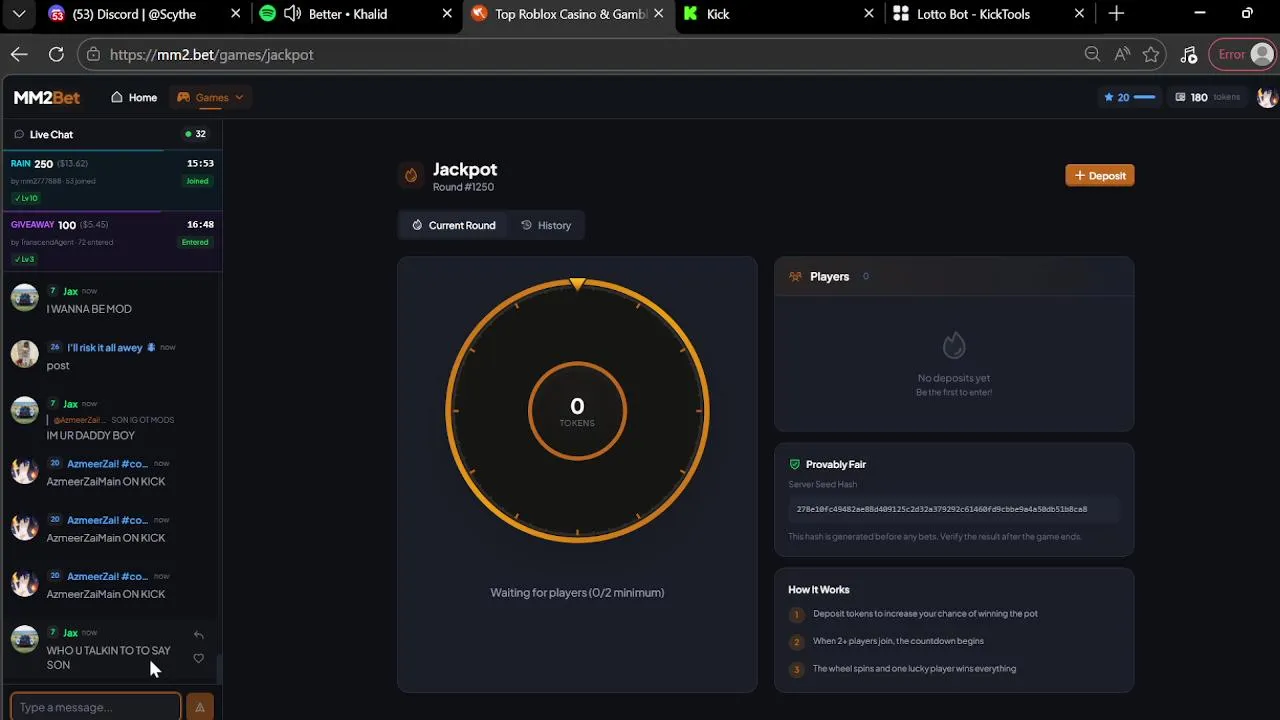This screenshot has width=1280, height=720.
Task: Click I'll risk it all awey username
Action: pos(105,347)
